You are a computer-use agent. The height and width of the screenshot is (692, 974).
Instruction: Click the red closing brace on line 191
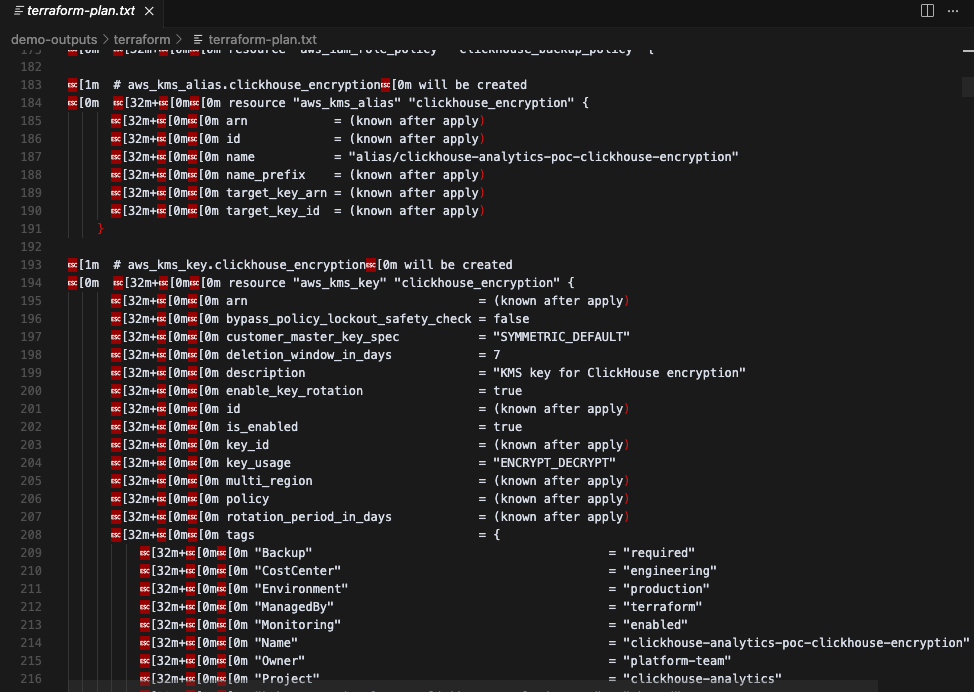(100, 229)
